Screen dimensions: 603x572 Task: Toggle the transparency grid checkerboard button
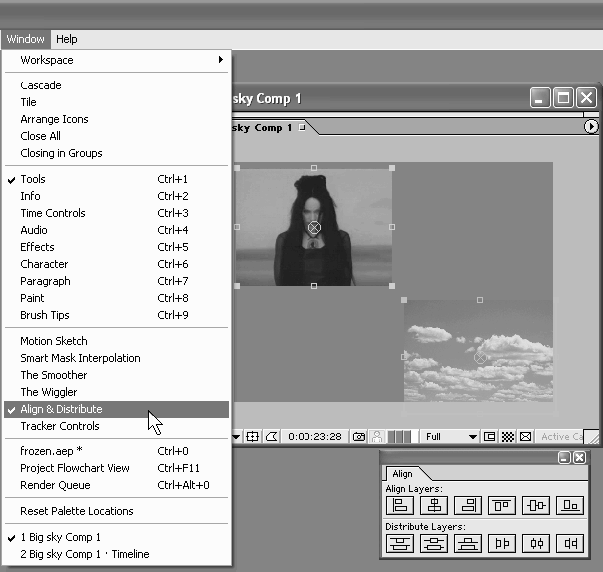507,437
